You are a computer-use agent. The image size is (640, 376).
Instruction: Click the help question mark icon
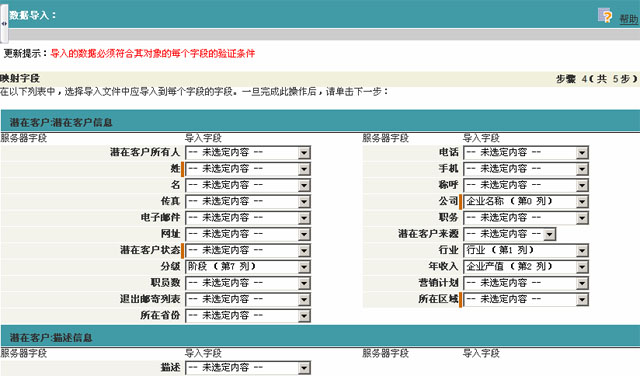[x=605, y=16]
